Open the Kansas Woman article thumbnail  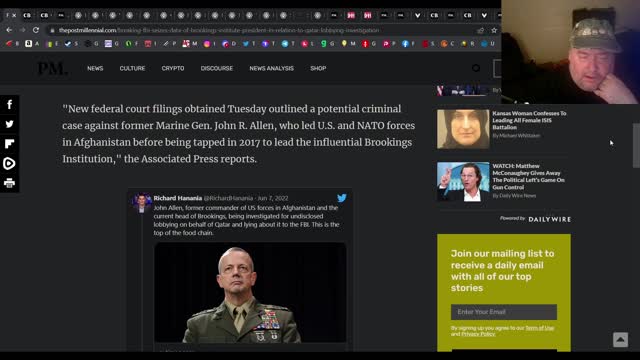(x=463, y=129)
